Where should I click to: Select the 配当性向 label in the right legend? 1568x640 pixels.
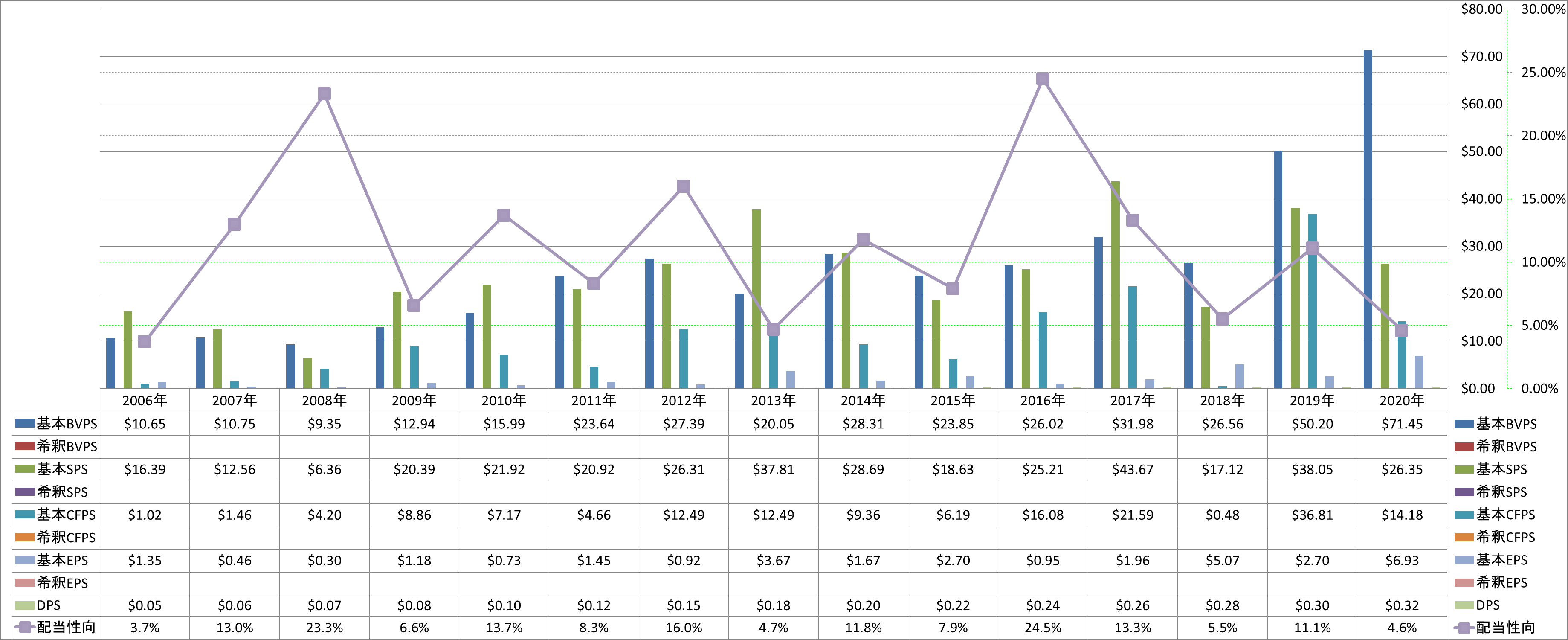pyautogui.click(x=1505, y=627)
